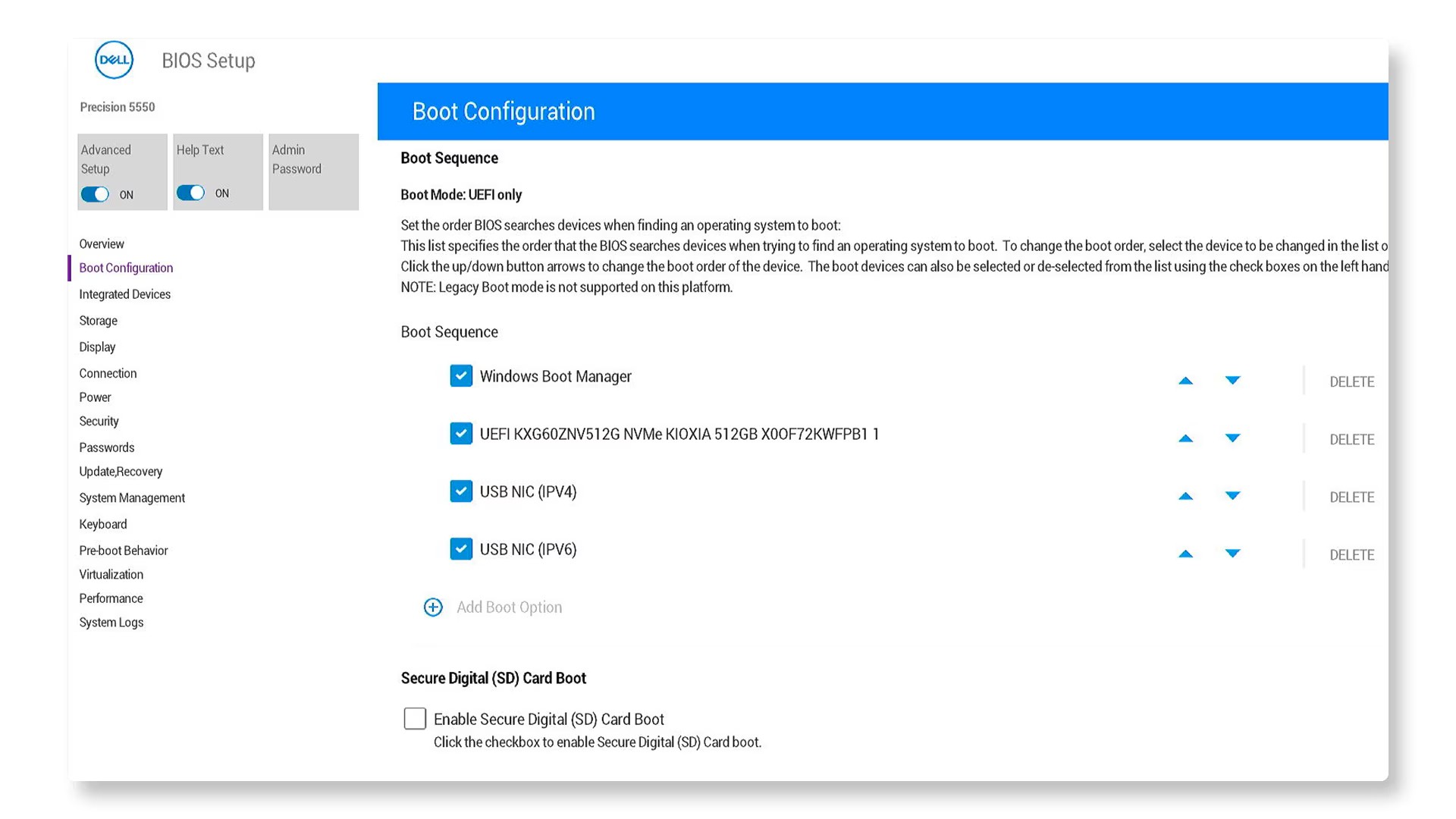This screenshot has width=1456, height=819.
Task: Open Passwords section in sidebar
Action: coord(106,447)
